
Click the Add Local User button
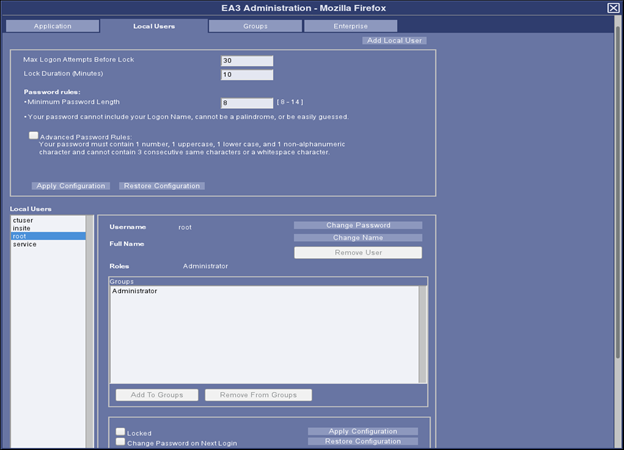394,41
